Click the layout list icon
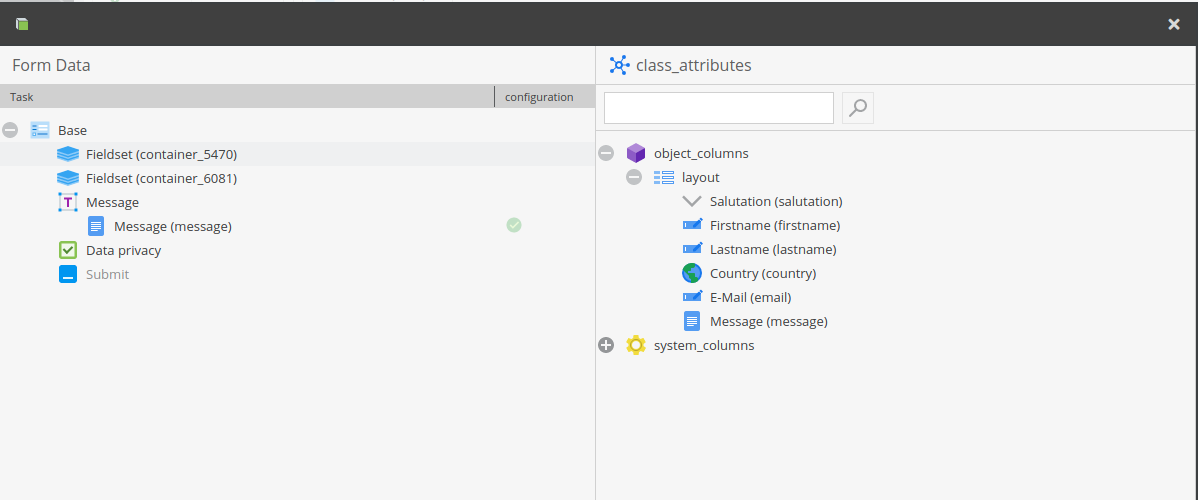 pos(664,177)
